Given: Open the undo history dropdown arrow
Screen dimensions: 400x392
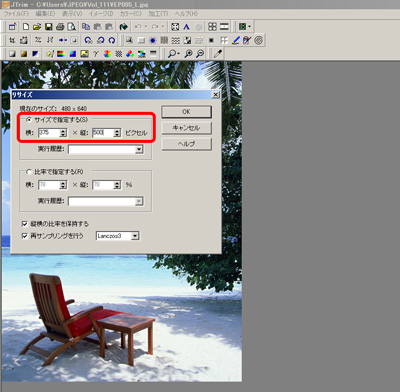Looking at the screenshot, I should coord(146,27).
